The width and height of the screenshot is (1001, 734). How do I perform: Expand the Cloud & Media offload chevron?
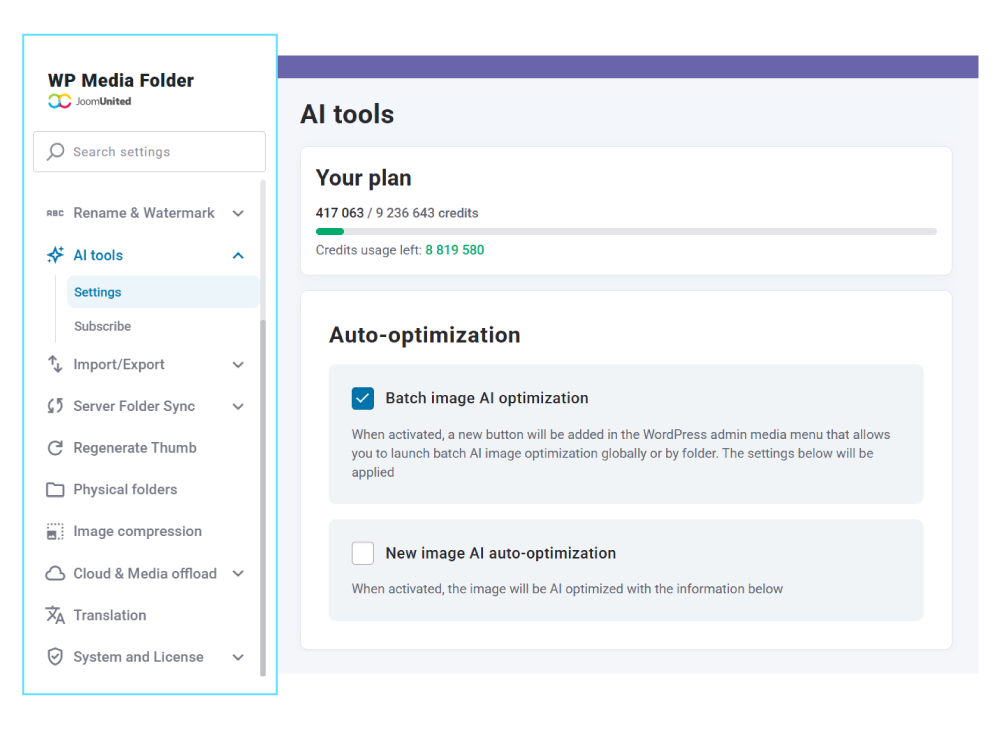(x=238, y=573)
